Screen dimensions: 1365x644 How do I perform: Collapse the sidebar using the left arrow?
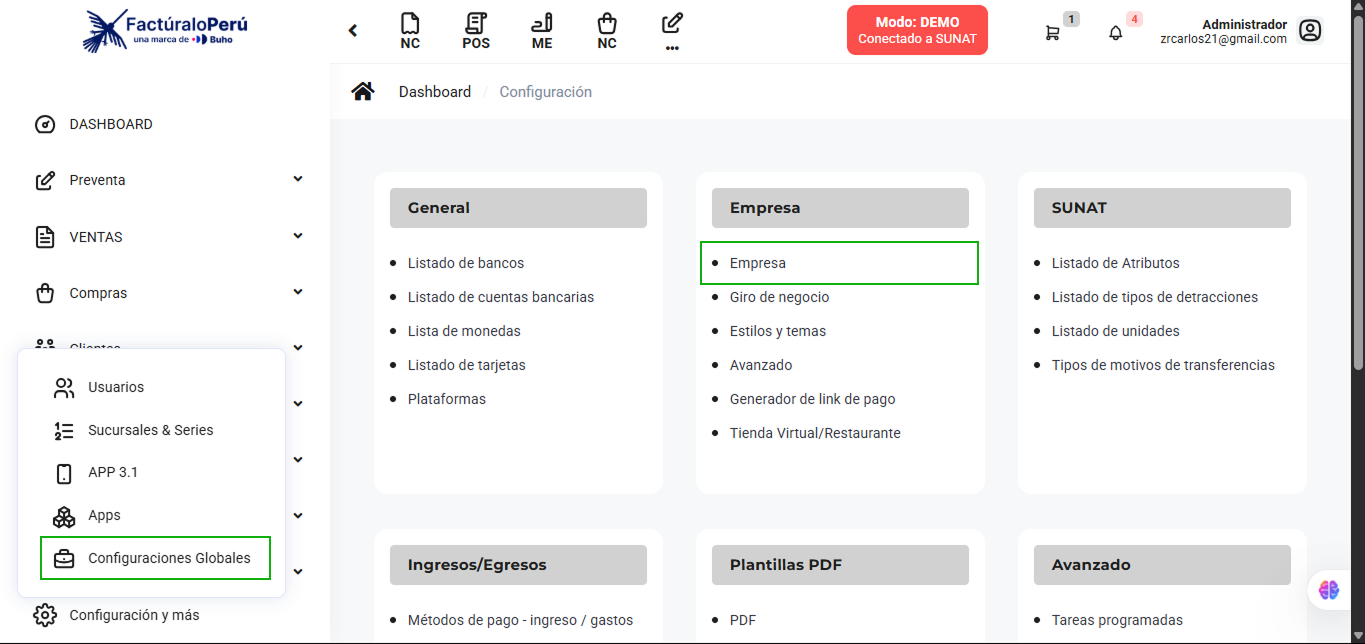coord(352,30)
